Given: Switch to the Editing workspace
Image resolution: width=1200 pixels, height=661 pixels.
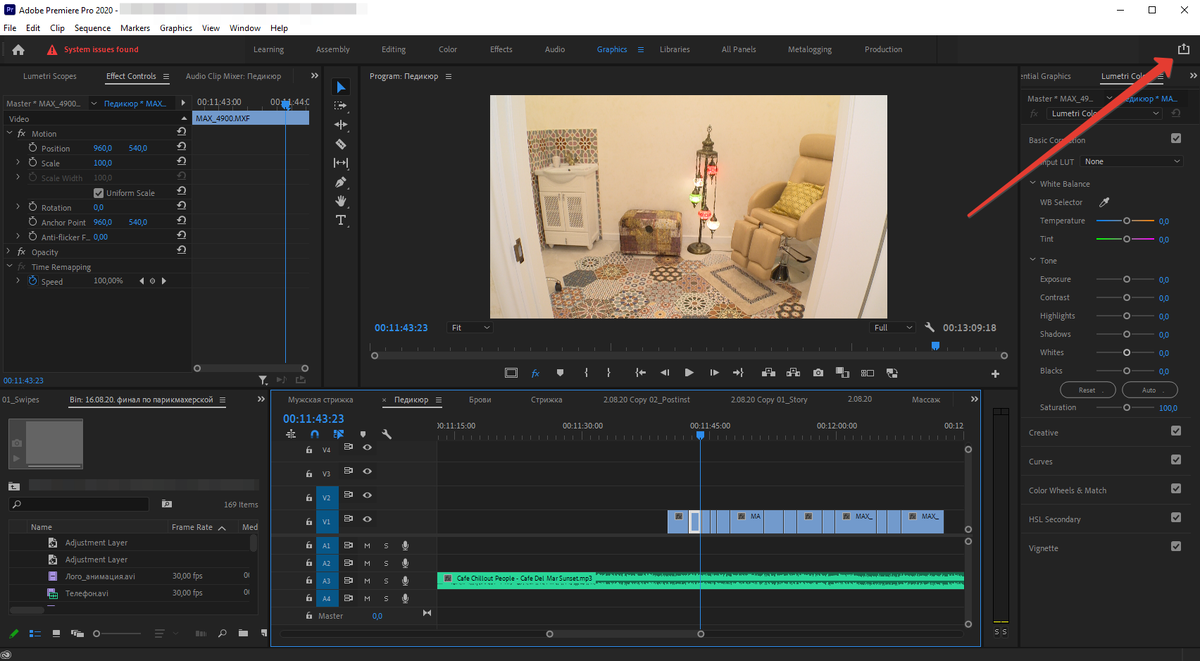Looking at the screenshot, I should [x=394, y=49].
